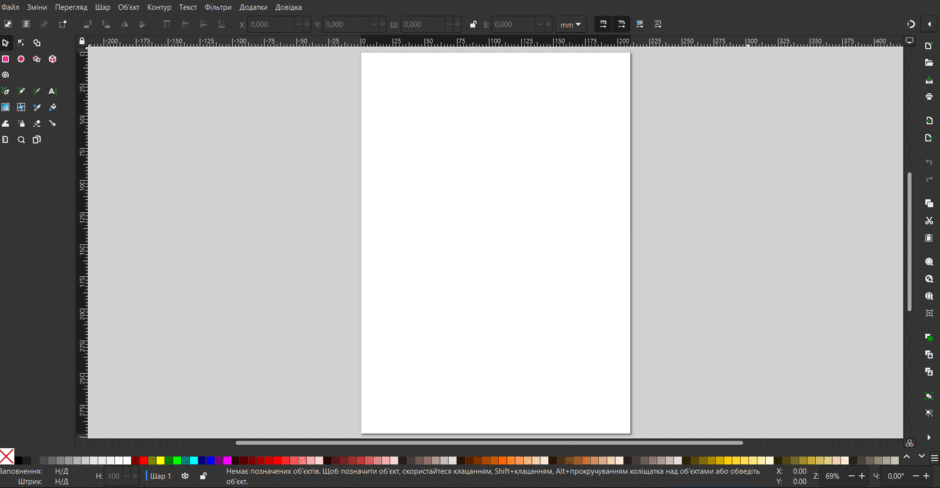940x488 pixels.
Task: Toggle move patterns with object
Action: click(x=658, y=25)
